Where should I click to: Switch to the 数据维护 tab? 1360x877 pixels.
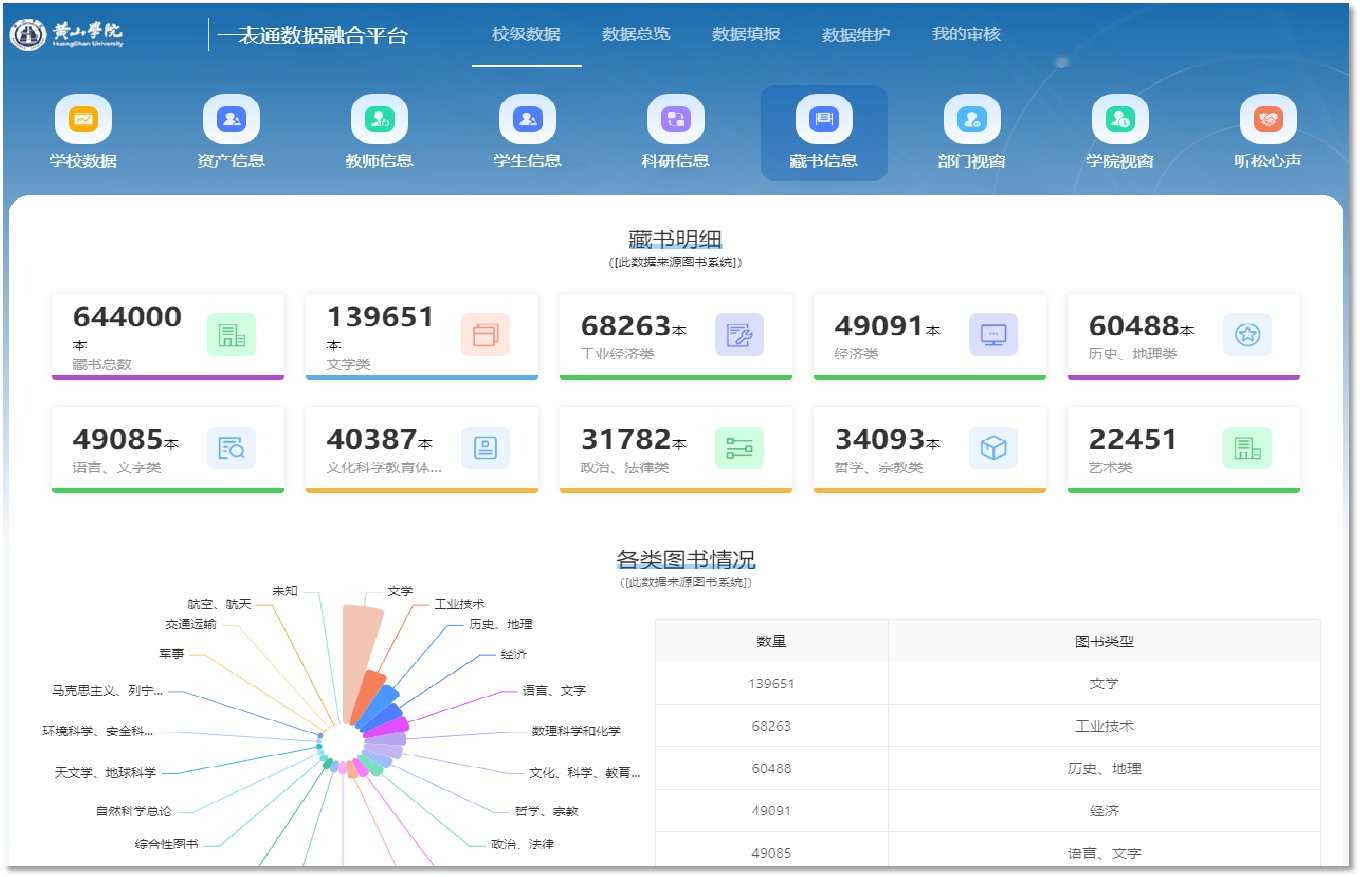pyautogui.click(x=856, y=34)
